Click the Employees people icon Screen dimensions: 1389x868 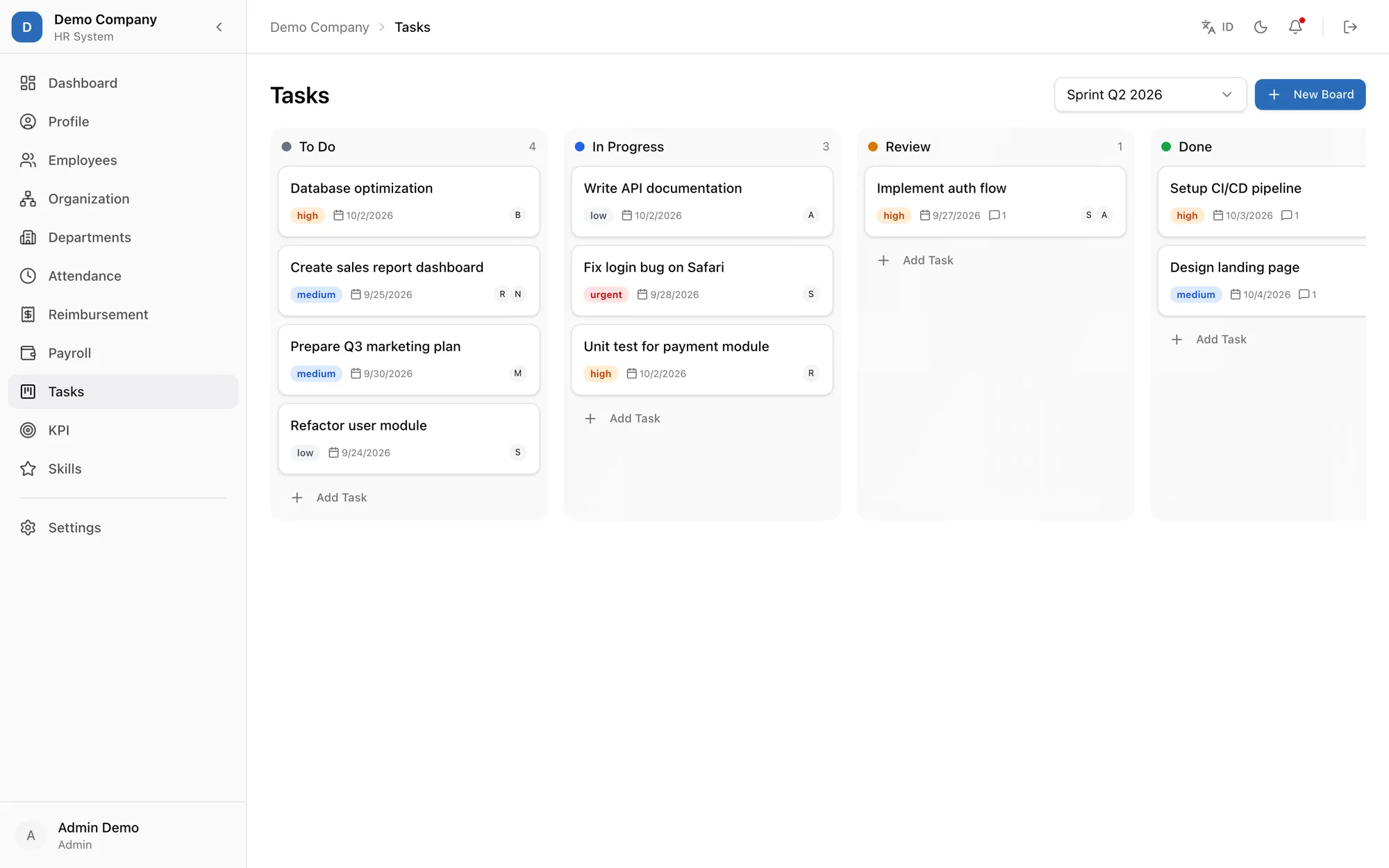(x=28, y=160)
